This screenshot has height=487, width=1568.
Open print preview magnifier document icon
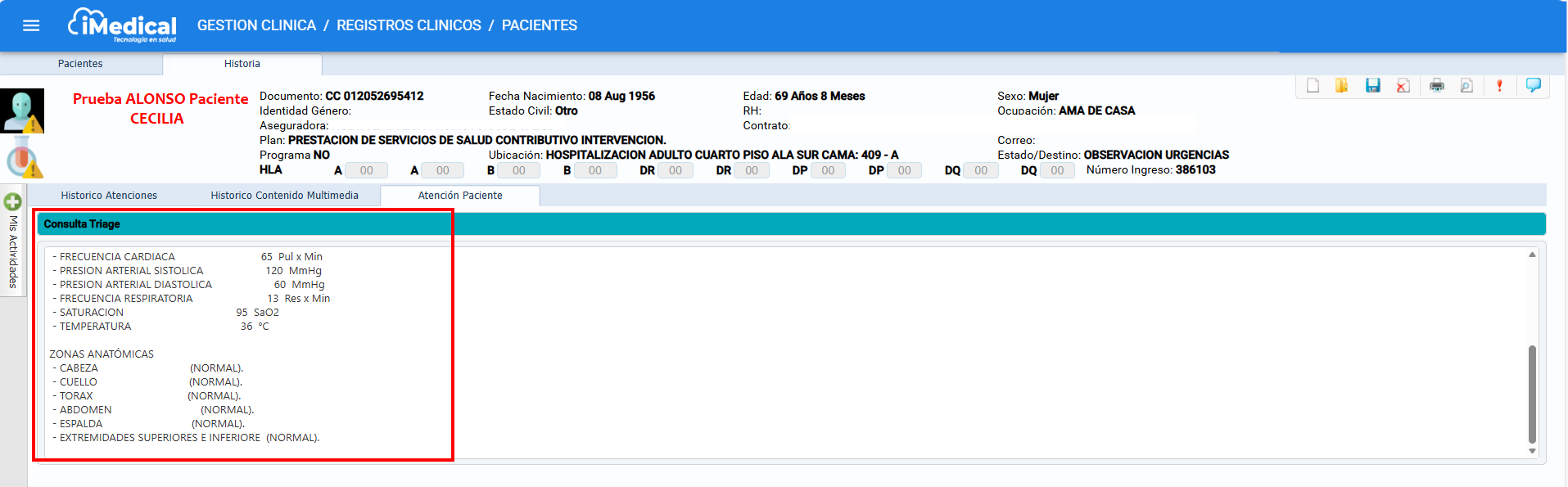click(1466, 86)
